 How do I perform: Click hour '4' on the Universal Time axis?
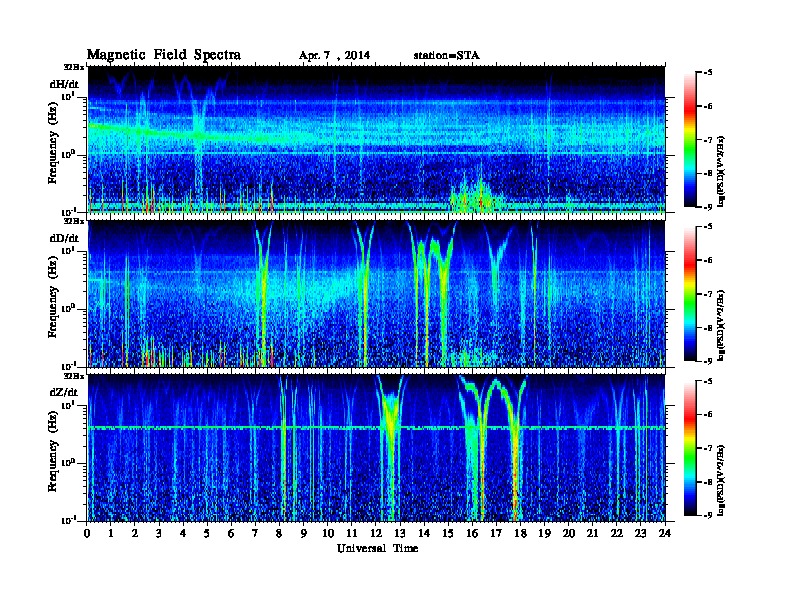[x=183, y=533]
